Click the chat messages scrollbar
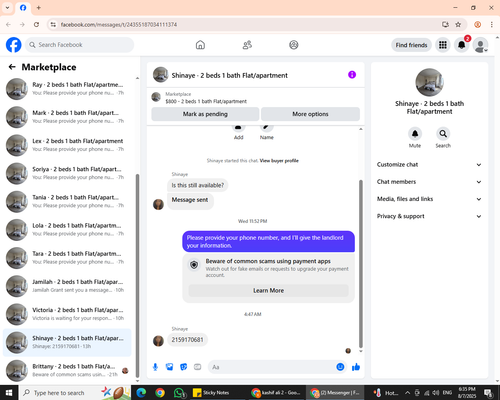 (x=361, y=263)
